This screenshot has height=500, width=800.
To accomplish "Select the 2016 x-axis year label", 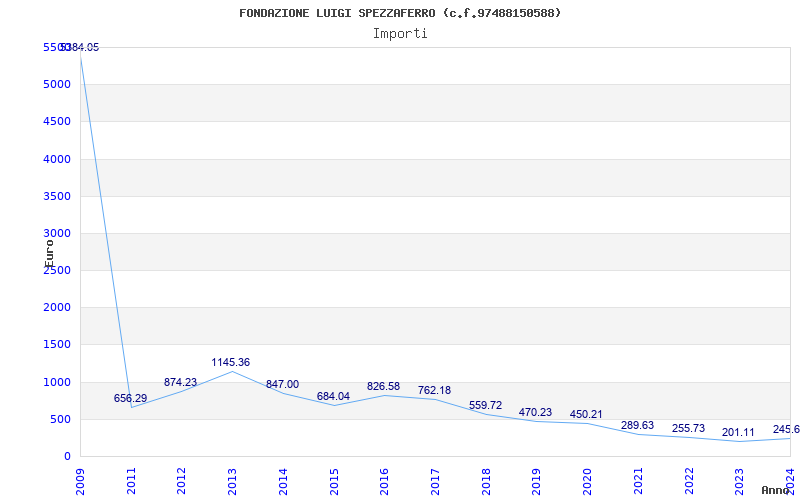I will (384, 477).
